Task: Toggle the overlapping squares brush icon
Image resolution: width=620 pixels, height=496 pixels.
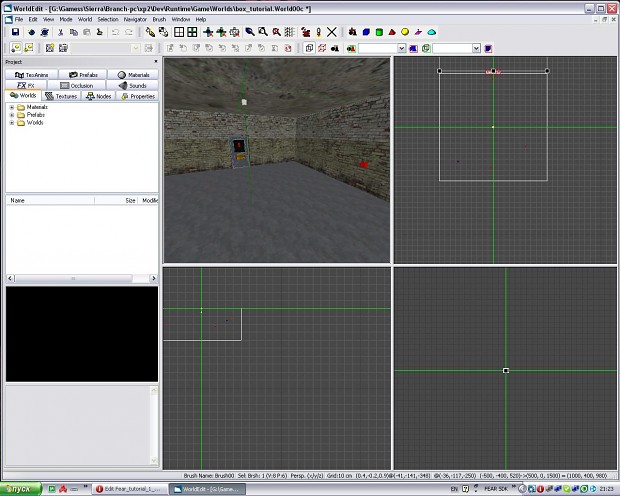Action: coord(309,48)
